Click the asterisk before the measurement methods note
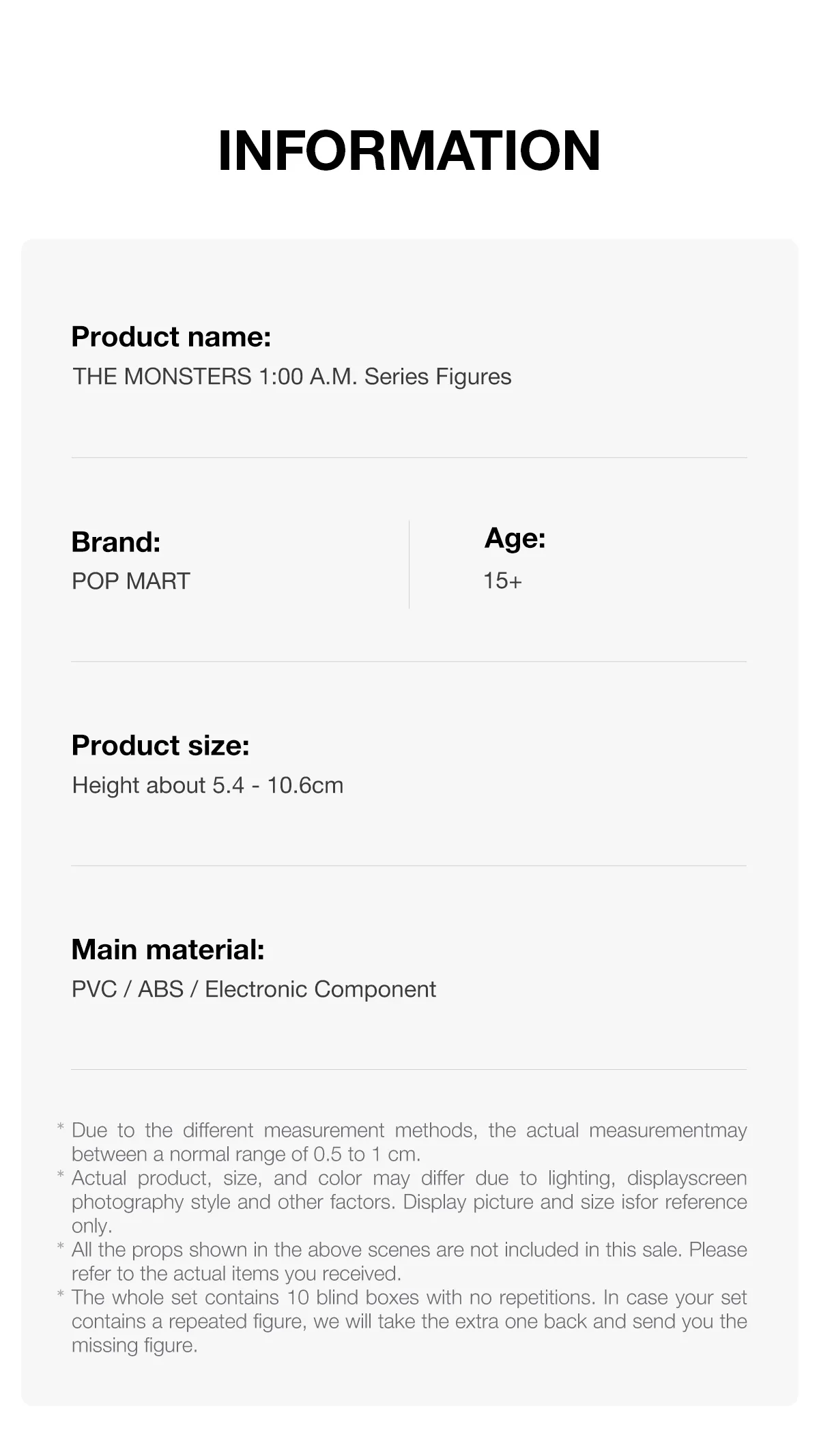The width and height of the screenshot is (819, 1456). tap(61, 1129)
